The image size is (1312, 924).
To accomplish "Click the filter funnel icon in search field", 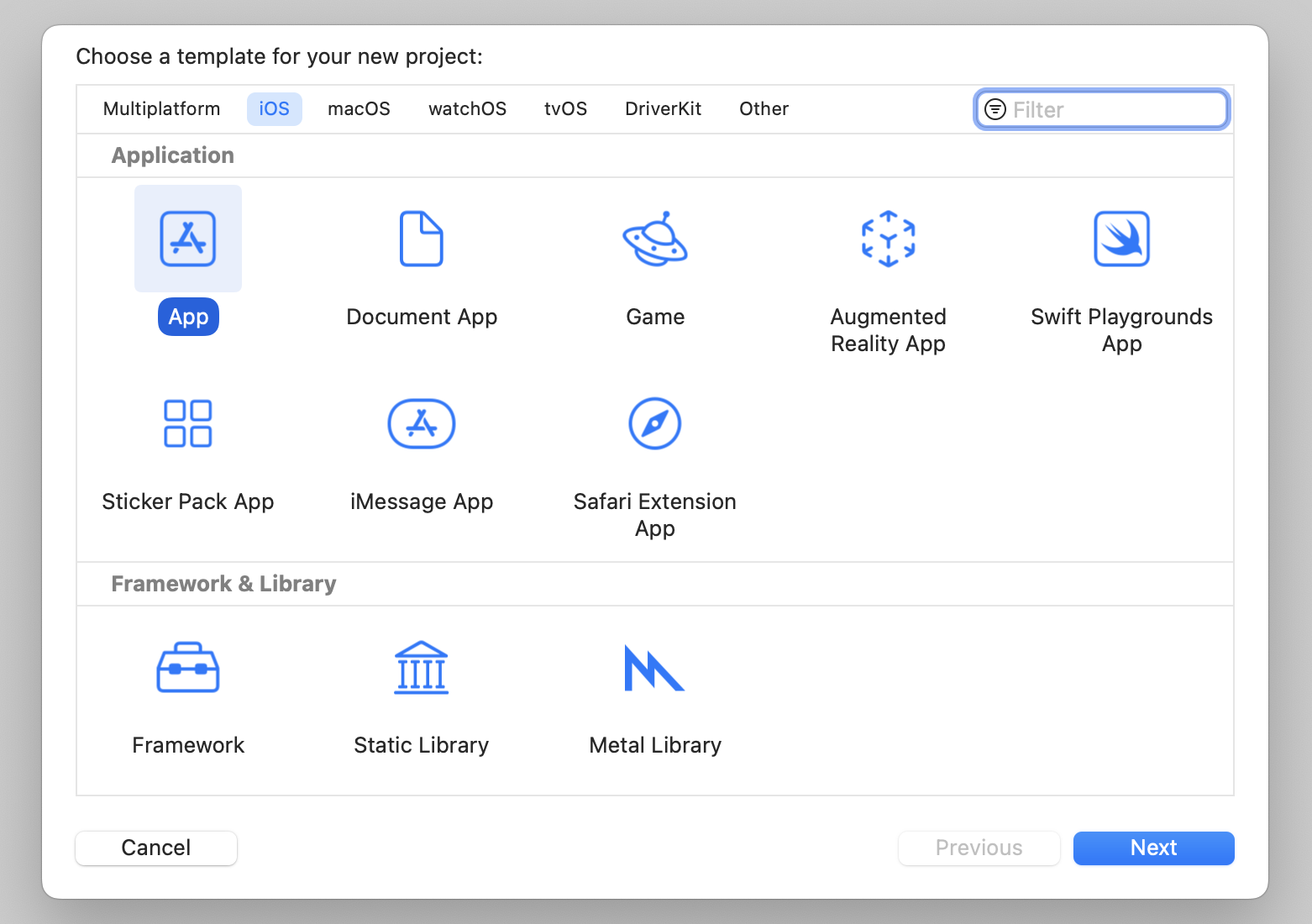I will point(994,109).
